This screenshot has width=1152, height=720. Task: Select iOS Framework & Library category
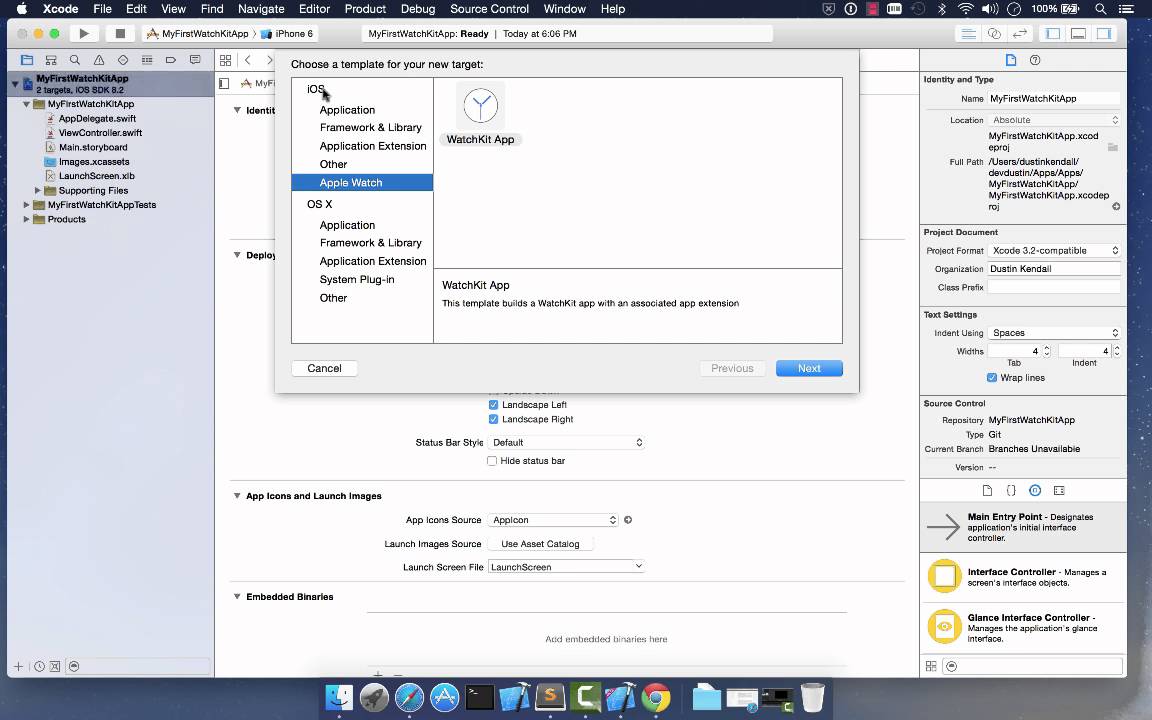pos(370,127)
